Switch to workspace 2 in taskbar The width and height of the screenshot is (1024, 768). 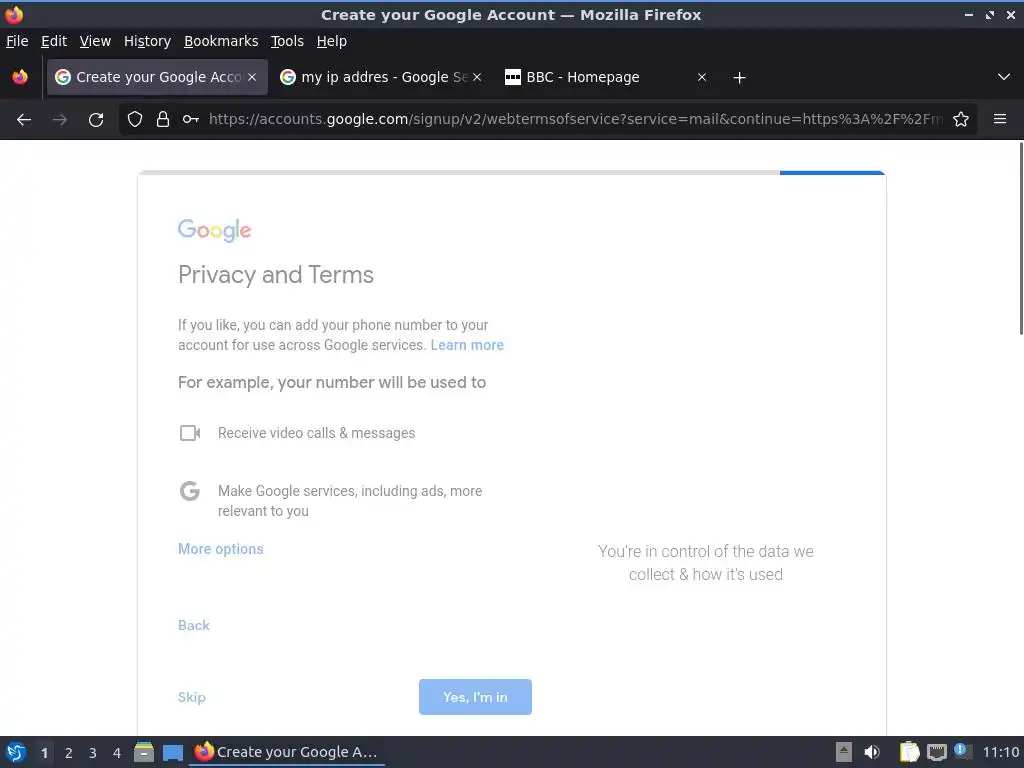click(69, 753)
